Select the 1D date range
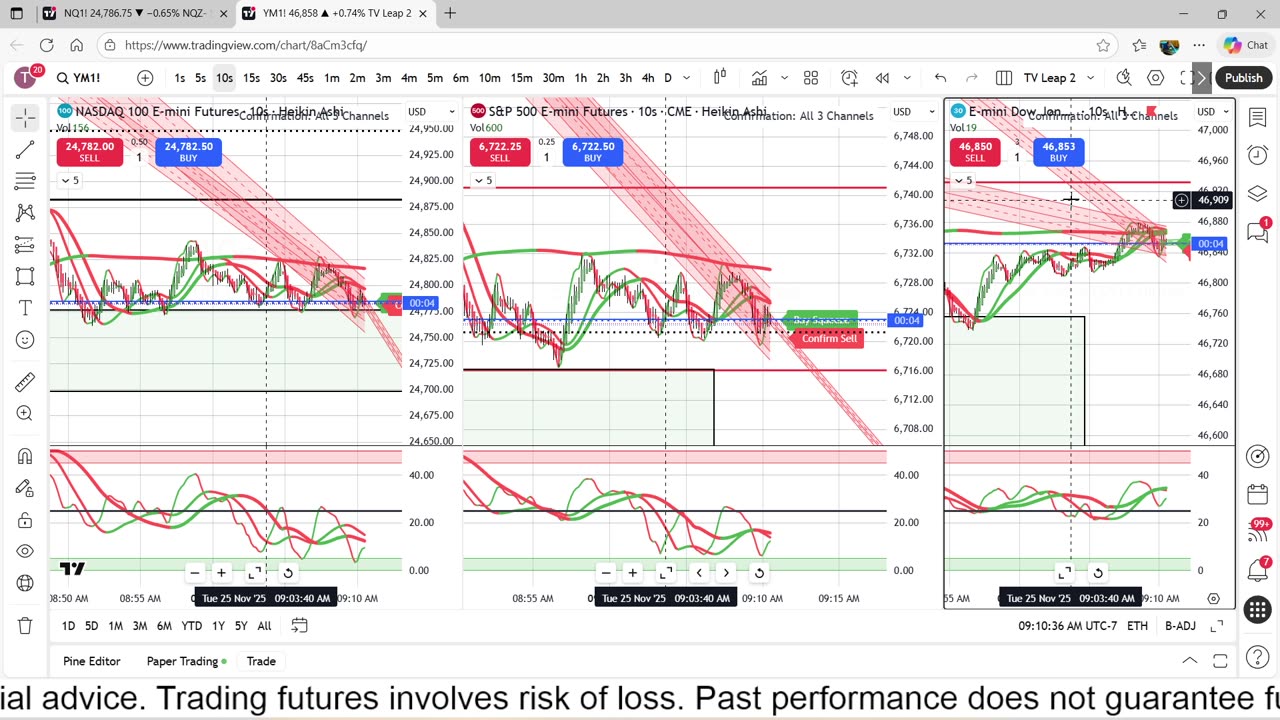 68,626
